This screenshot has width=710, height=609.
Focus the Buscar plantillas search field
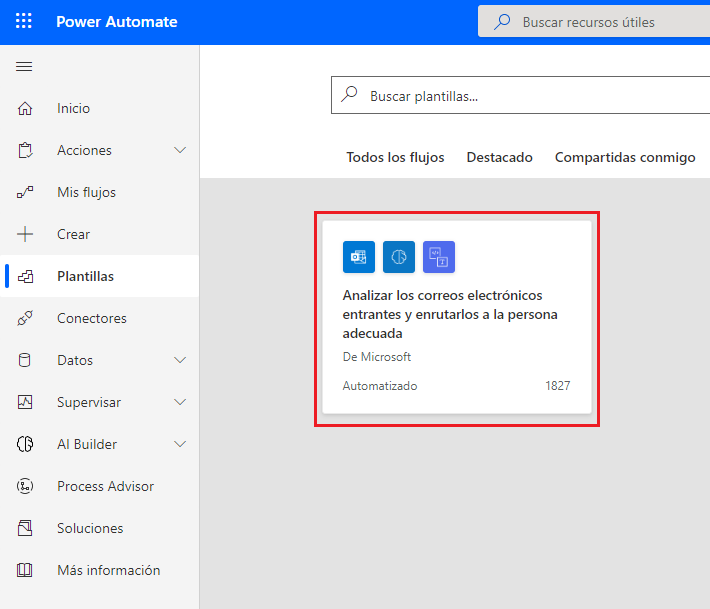tap(521, 95)
